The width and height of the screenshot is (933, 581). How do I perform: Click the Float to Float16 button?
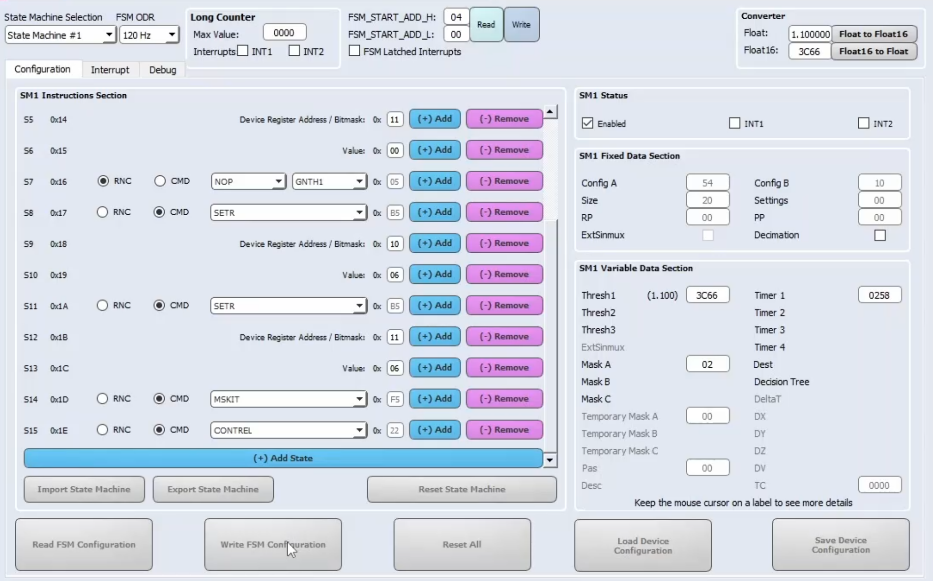coord(873,34)
